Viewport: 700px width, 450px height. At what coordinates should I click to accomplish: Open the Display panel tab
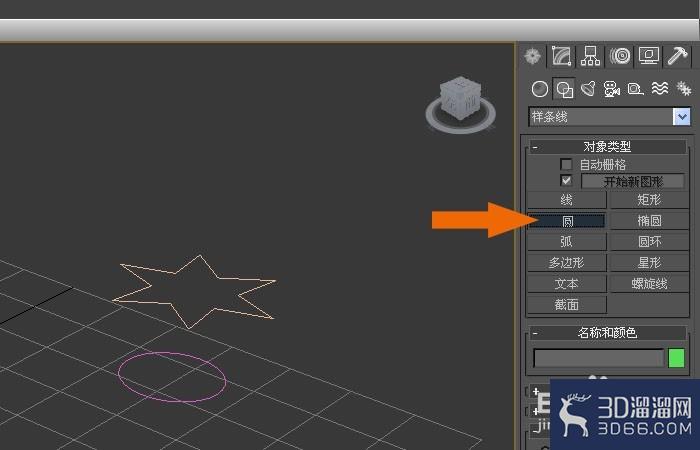(649, 56)
